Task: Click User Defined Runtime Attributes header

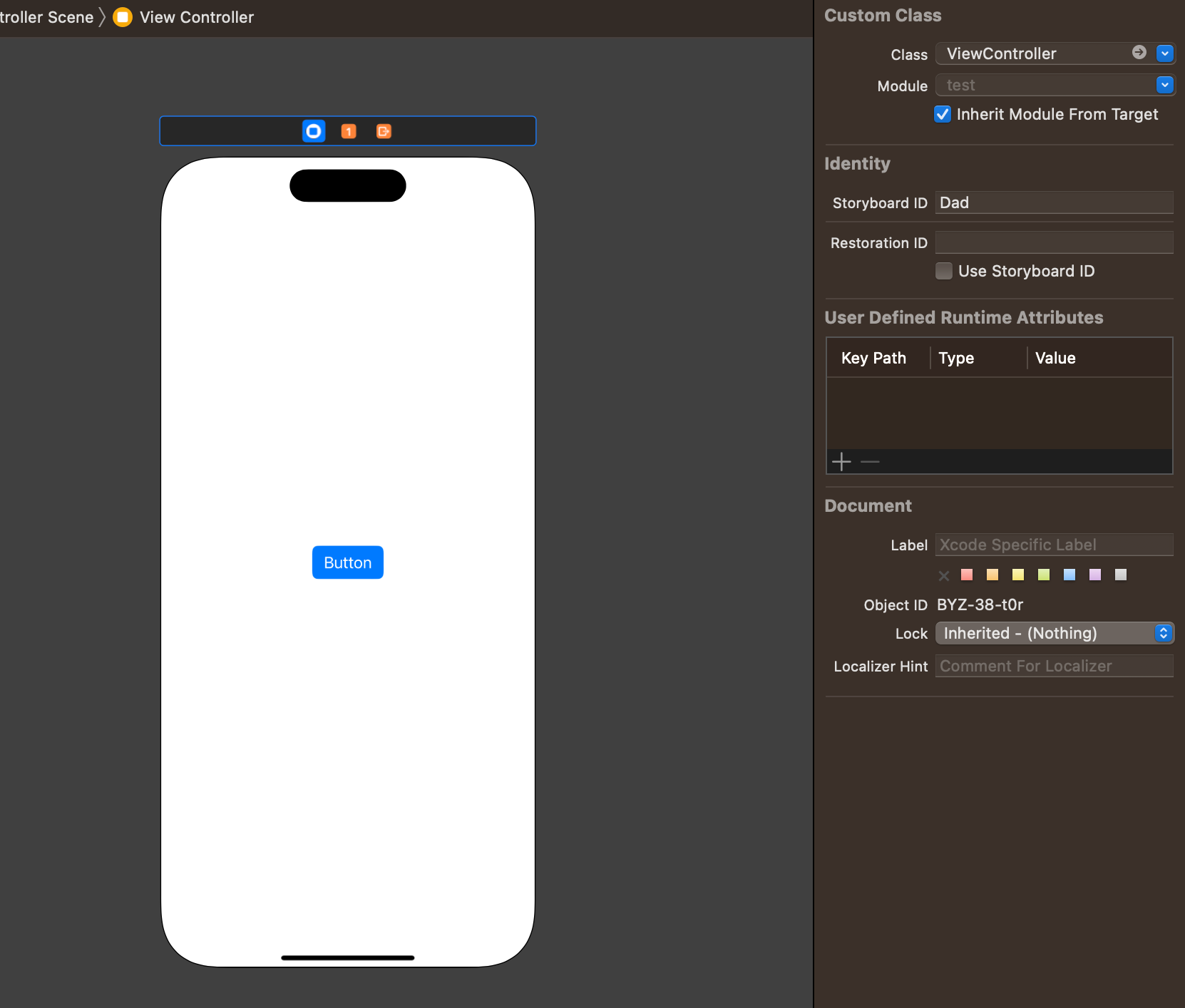Action: (964, 318)
